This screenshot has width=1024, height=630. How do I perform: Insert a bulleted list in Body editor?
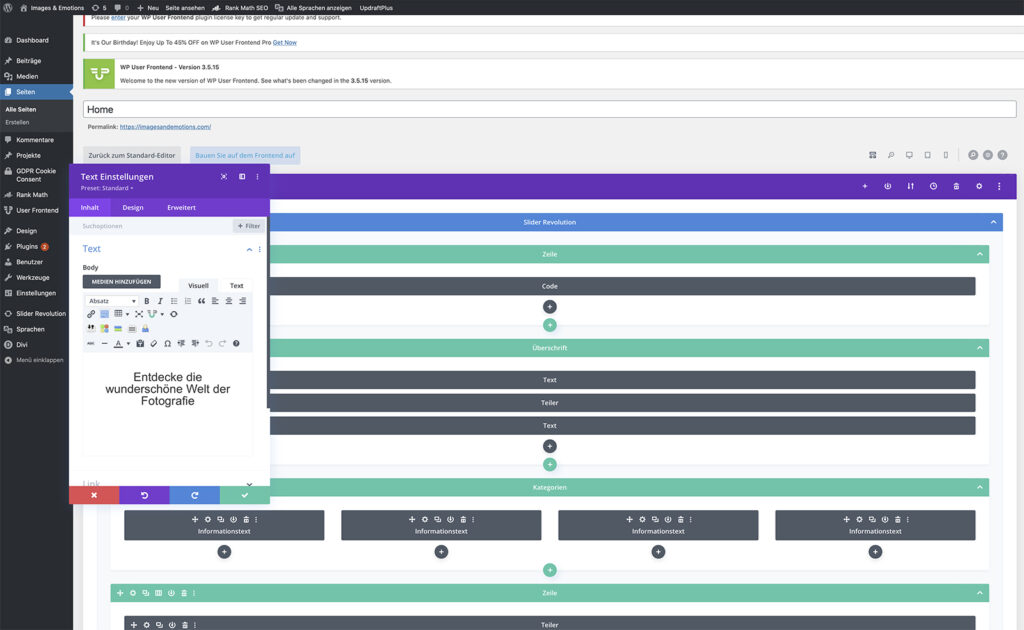click(174, 301)
